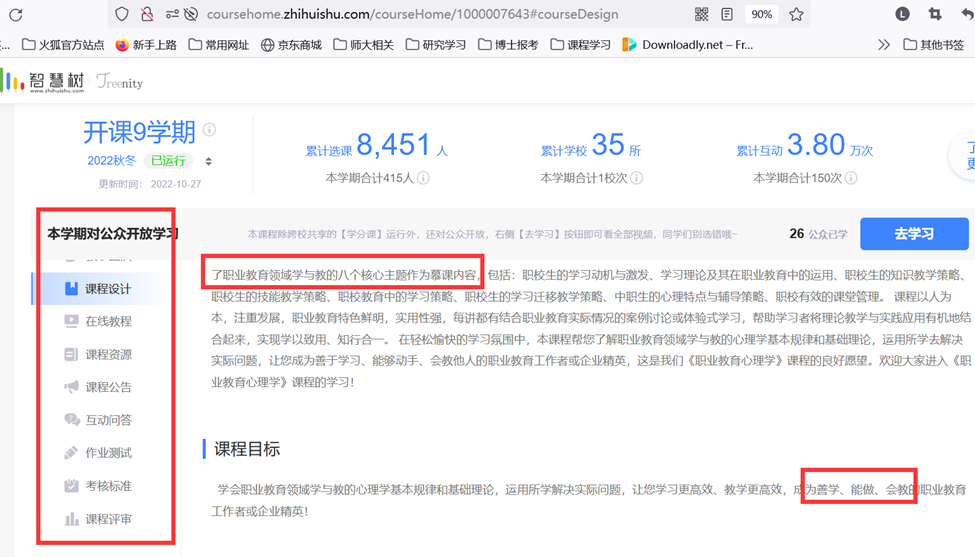This screenshot has width=975, height=557.
Task: Click the 26 公众已学 counter
Action: point(818,234)
